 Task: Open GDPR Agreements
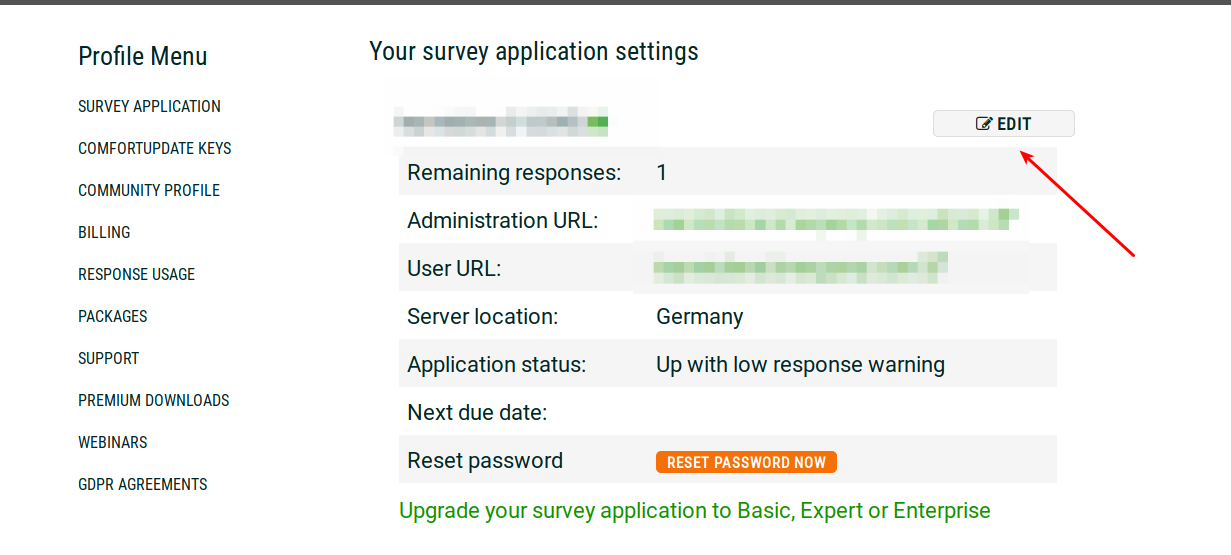point(142,484)
